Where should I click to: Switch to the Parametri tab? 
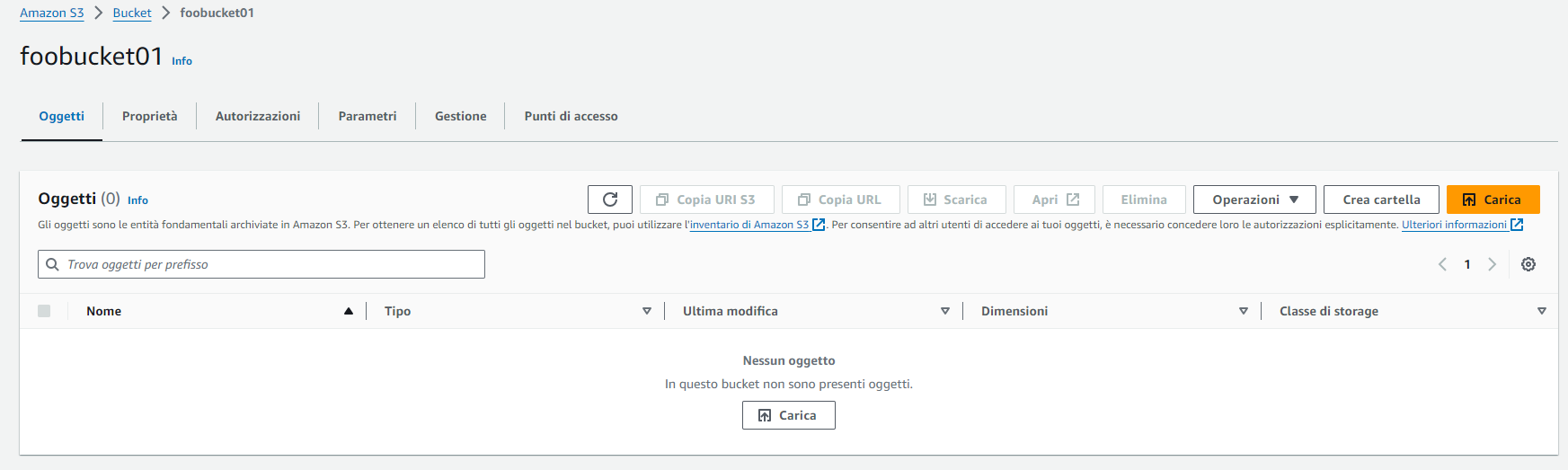coord(368,116)
